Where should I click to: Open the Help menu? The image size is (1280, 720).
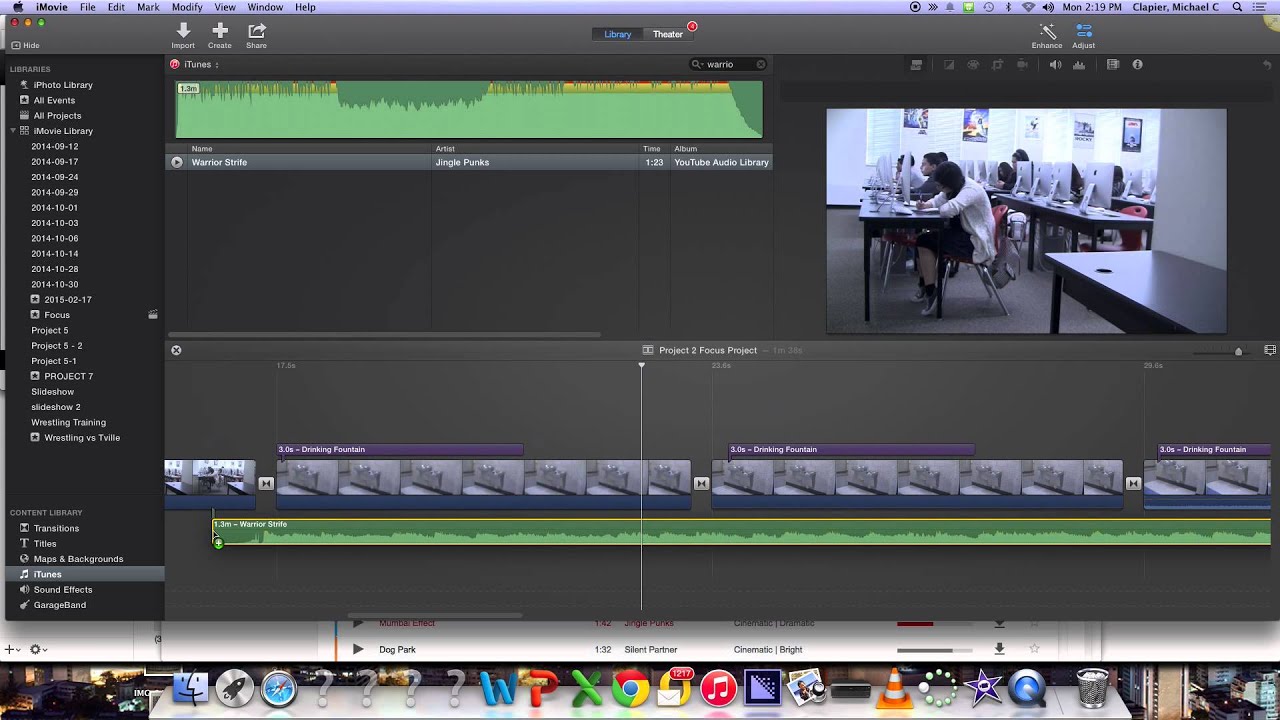click(x=305, y=7)
